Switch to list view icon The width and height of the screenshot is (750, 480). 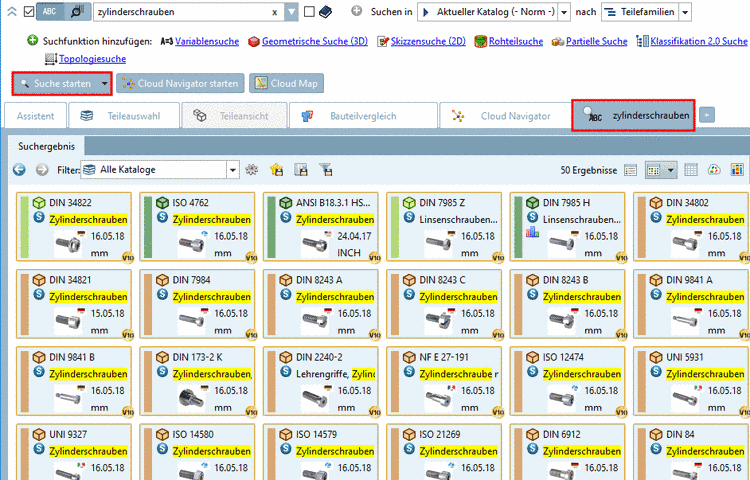[630, 170]
